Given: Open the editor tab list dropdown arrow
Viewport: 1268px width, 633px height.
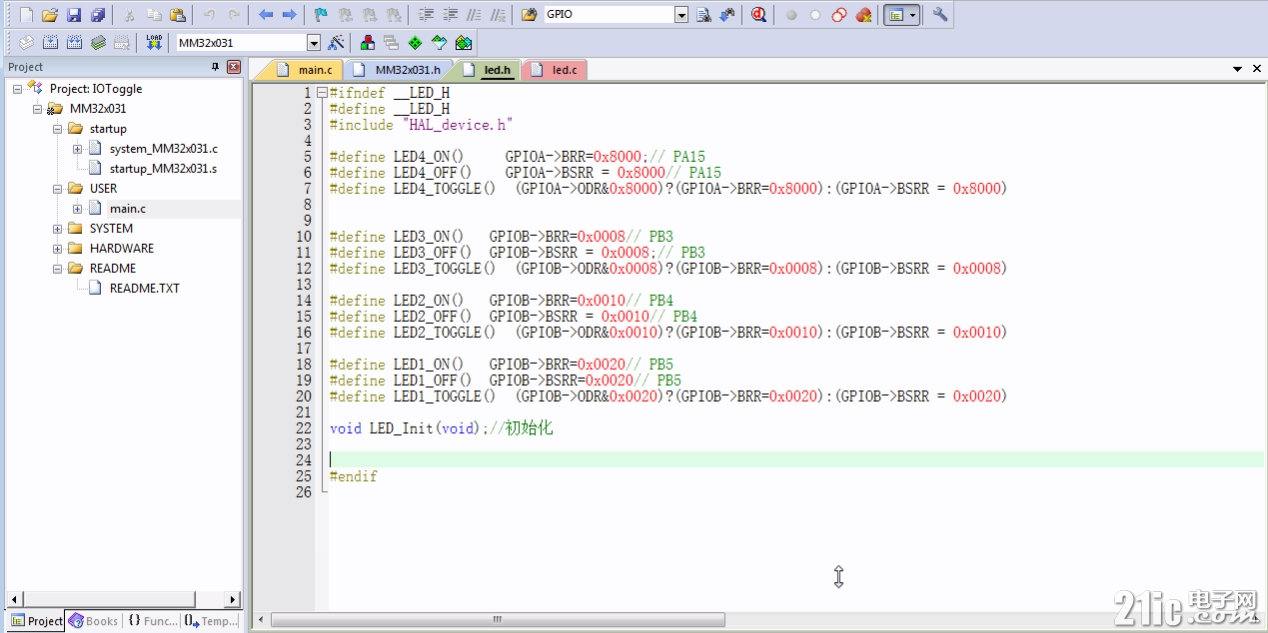Looking at the screenshot, I should coord(1238,69).
